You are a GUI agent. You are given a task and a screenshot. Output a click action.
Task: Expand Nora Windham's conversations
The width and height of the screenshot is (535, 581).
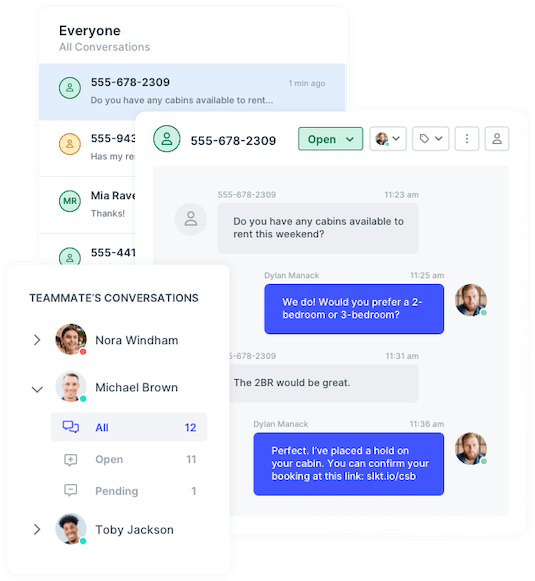pyautogui.click(x=37, y=340)
